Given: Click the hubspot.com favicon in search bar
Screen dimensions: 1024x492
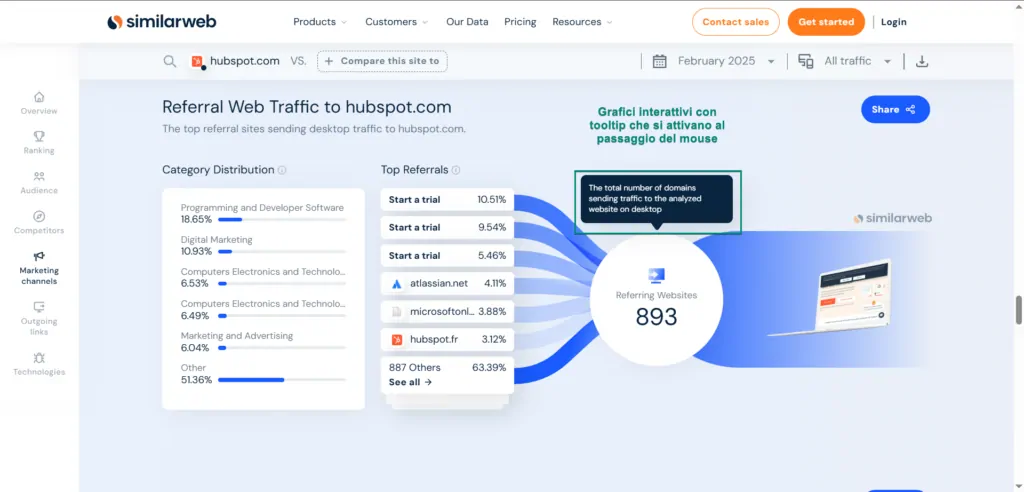Looking at the screenshot, I should tap(197, 61).
